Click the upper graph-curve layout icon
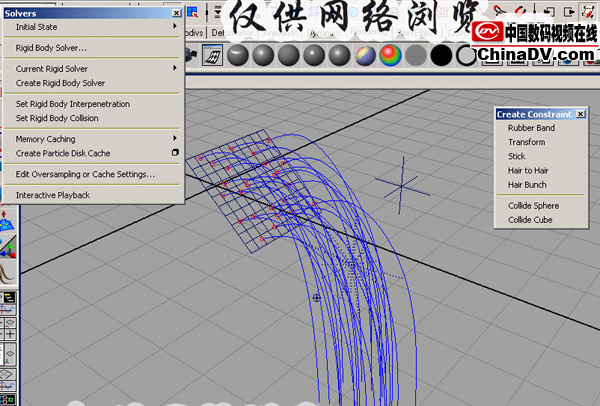Viewport: 600px width, 406px height. [8, 309]
